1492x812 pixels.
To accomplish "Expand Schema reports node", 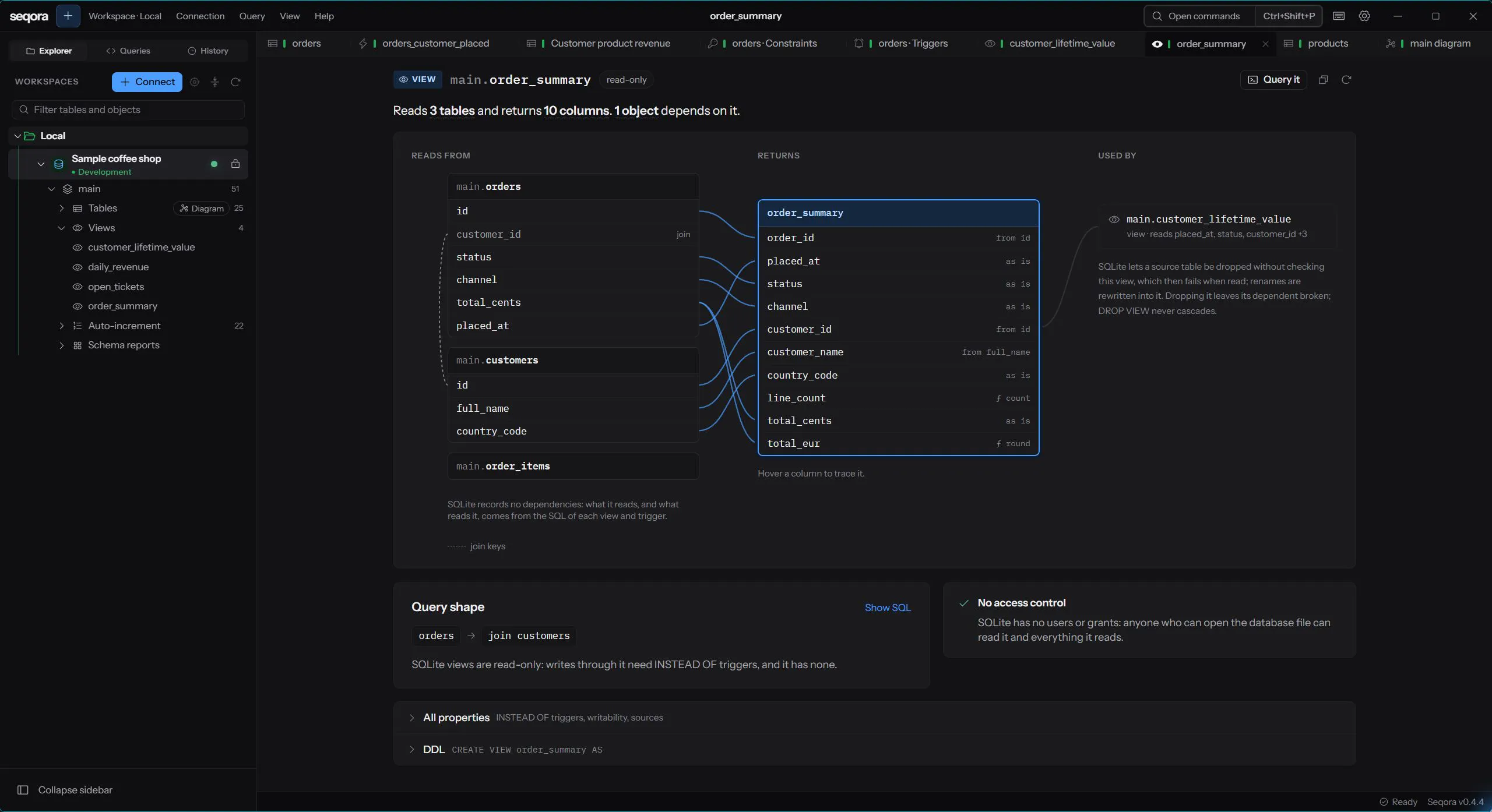I will point(61,345).
